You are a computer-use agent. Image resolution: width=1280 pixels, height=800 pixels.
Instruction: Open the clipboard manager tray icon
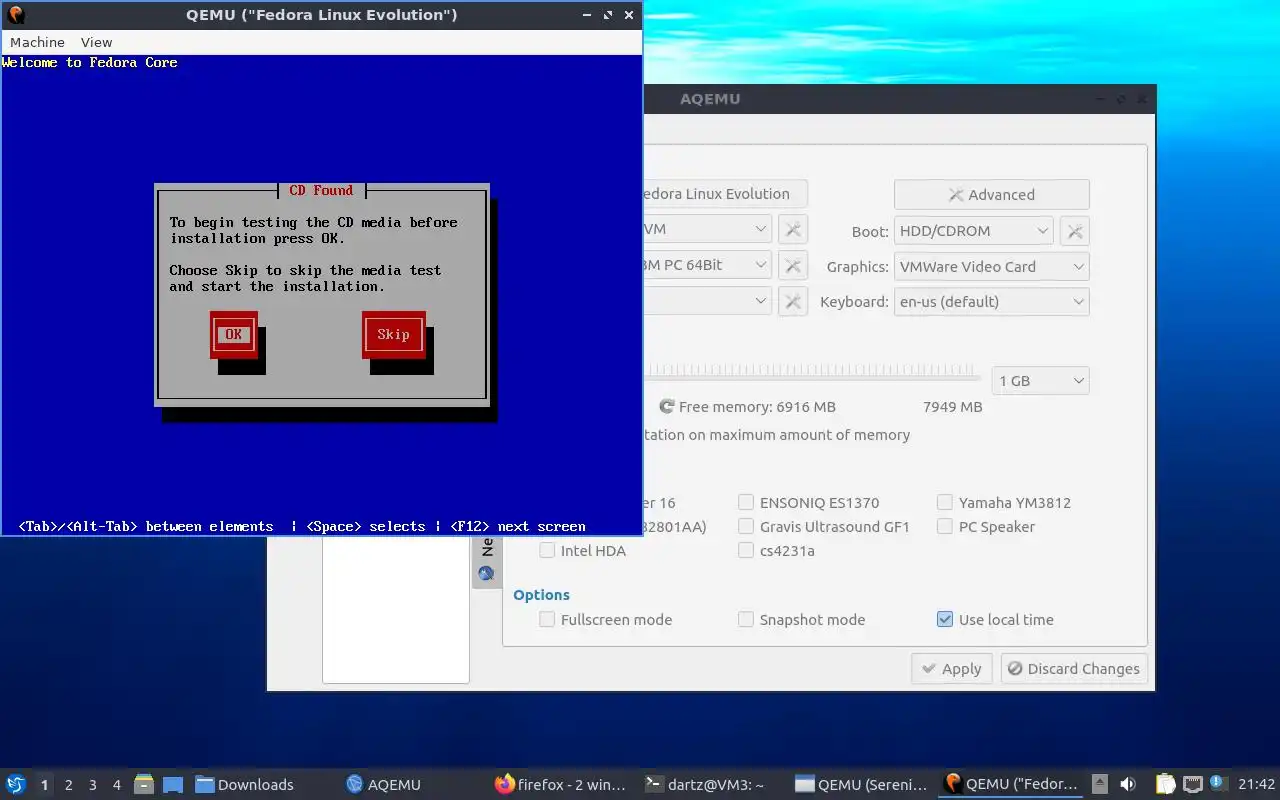pos(1165,784)
